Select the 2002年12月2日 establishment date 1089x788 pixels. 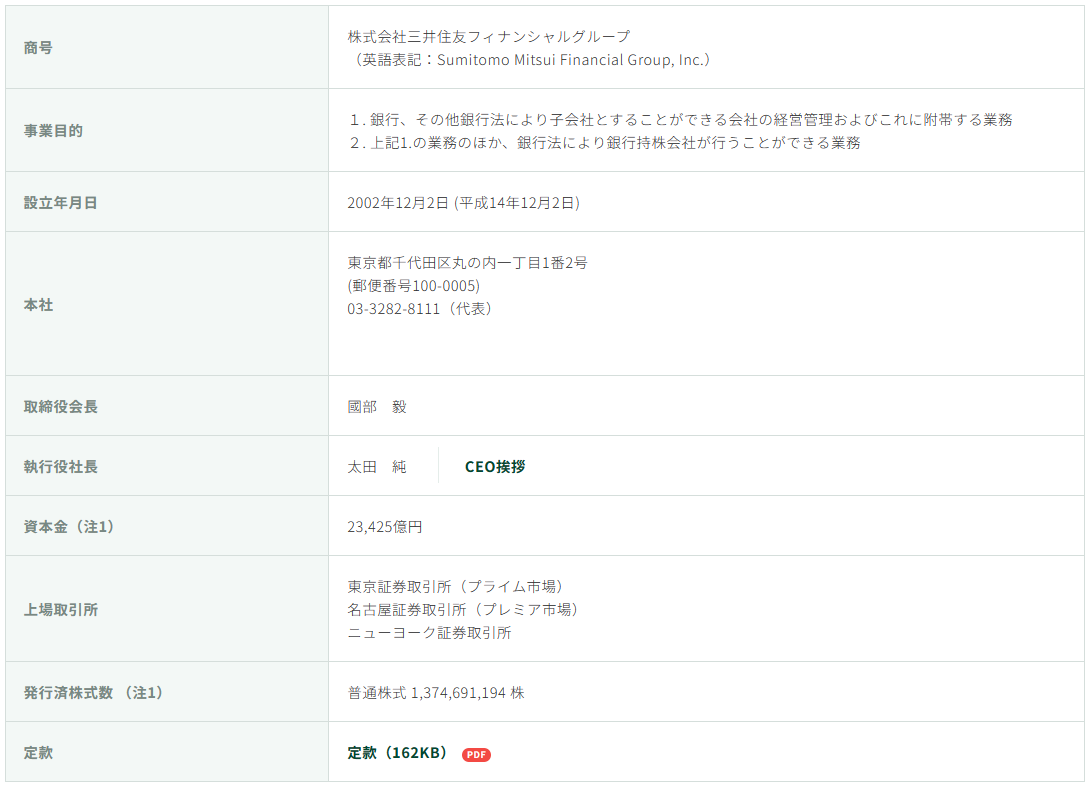click(x=398, y=203)
